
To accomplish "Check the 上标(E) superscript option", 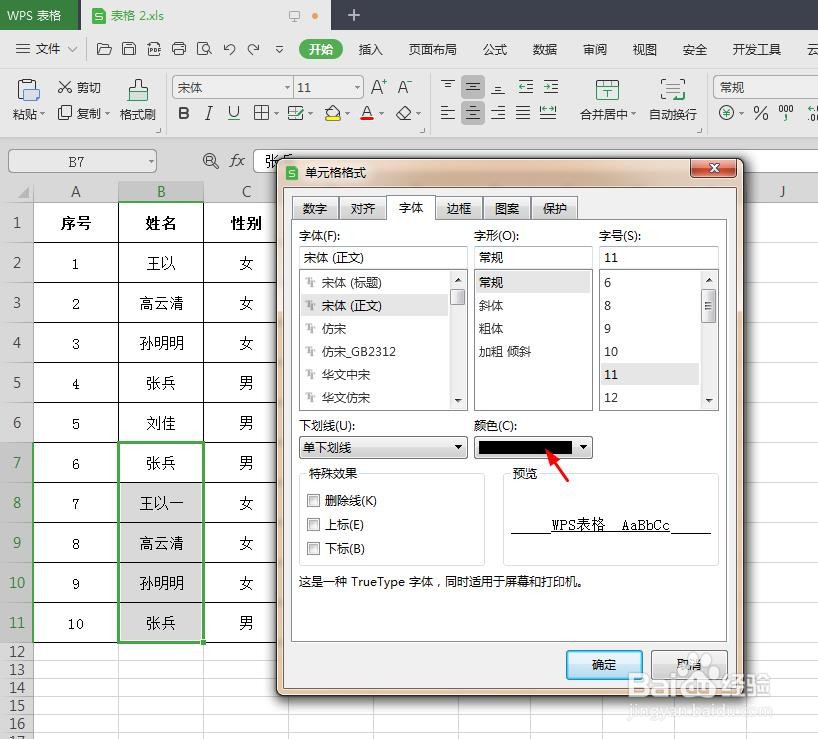I will 314,524.
